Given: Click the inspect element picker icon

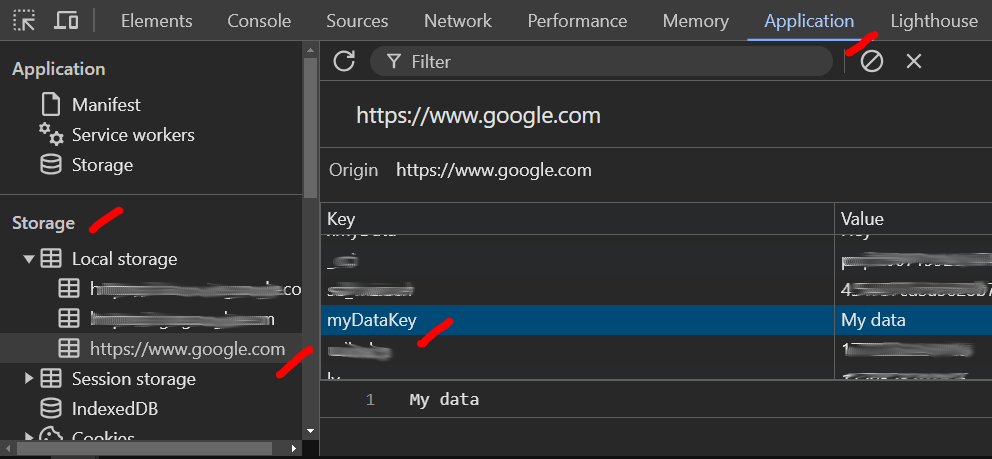Looking at the screenshot, I should point(24,20).
